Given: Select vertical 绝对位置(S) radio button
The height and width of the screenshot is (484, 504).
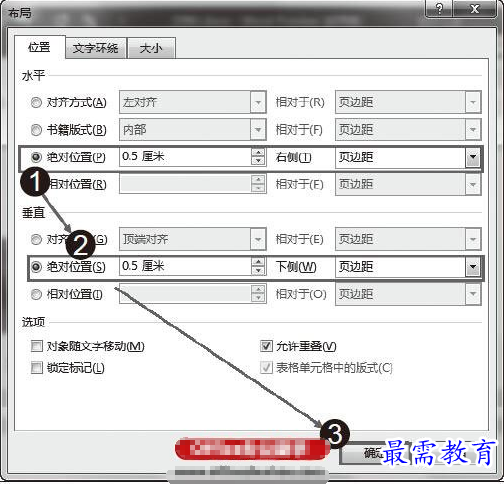Looking at the screenshot, I should [x=36, y=266].
